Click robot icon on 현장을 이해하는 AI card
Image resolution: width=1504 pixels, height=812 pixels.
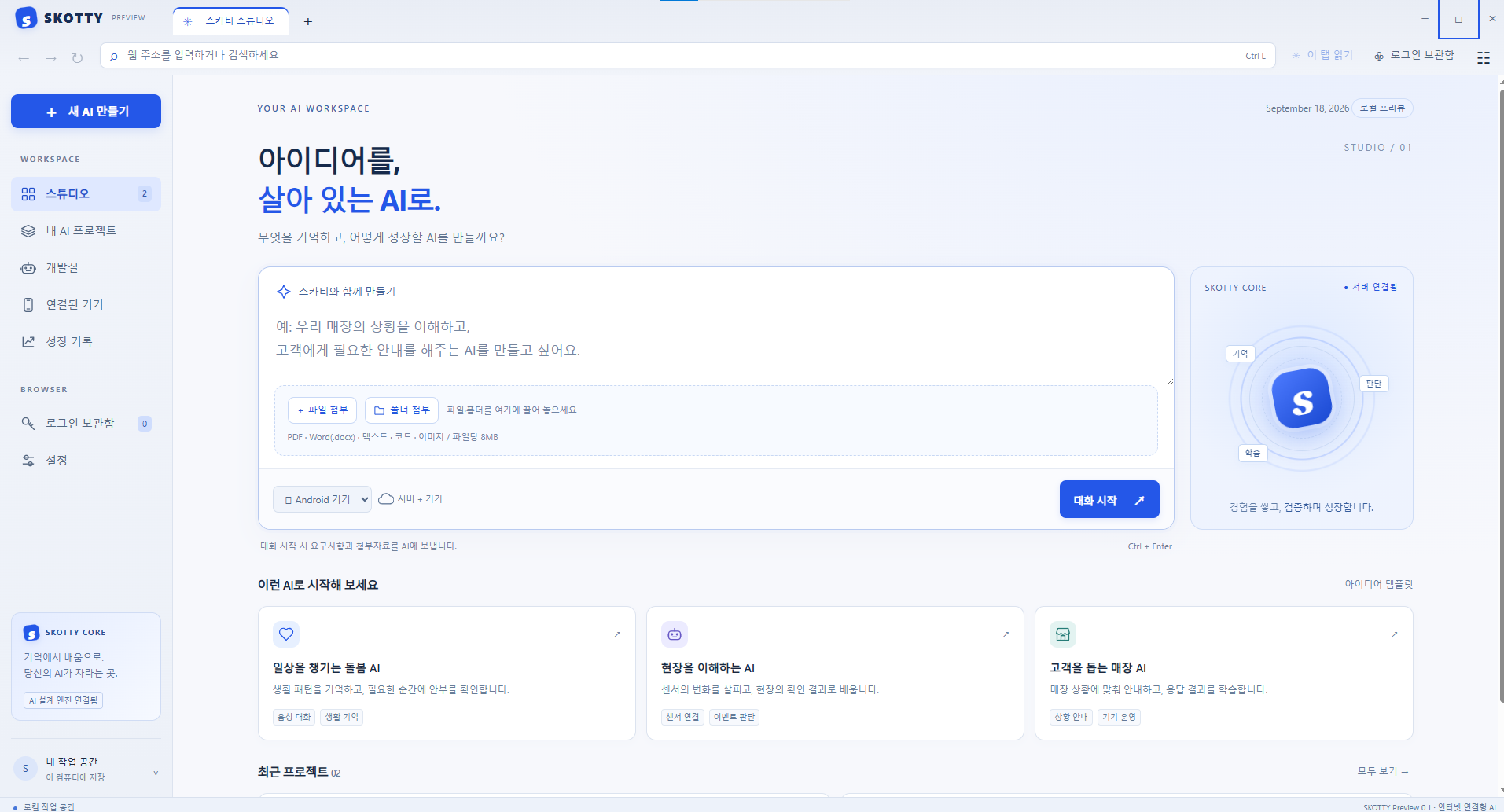(x=675, y=634)
